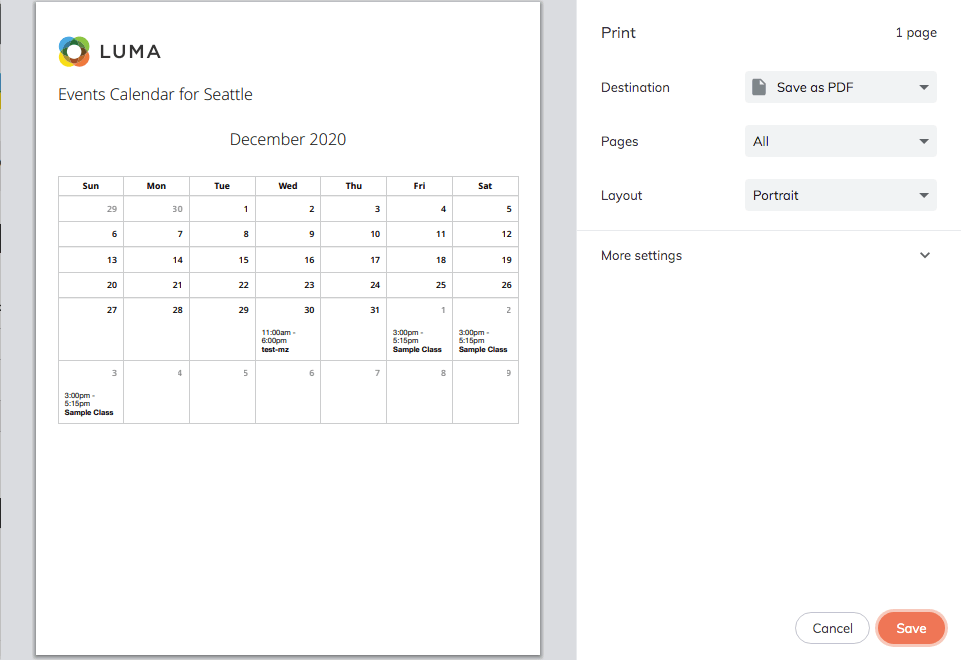The width and height of the screenshot is (961, 660).
Task: Open the Layout dropdown set to Portrait
Action: (840, 195)
